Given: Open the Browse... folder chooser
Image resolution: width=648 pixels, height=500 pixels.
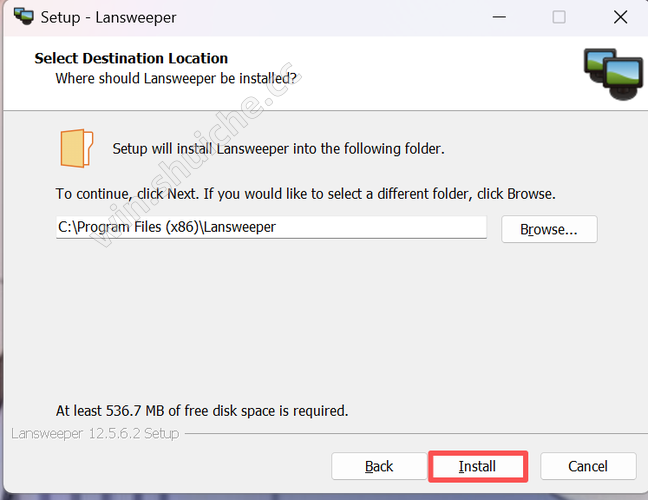Looking at the screenshot, I should pyautogui.click(x=549, y=229).
